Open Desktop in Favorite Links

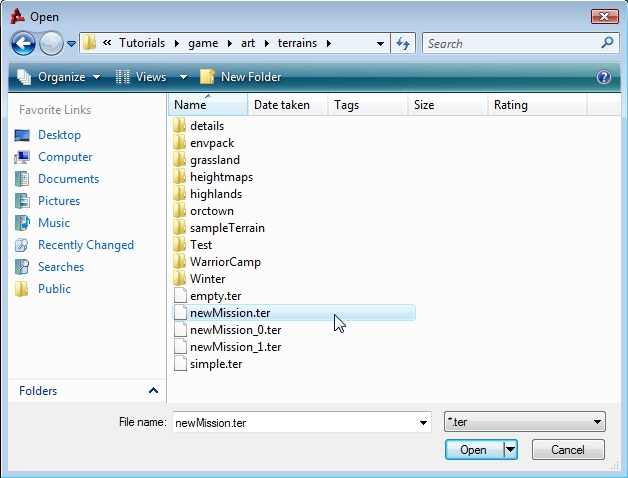coord(59,135)
